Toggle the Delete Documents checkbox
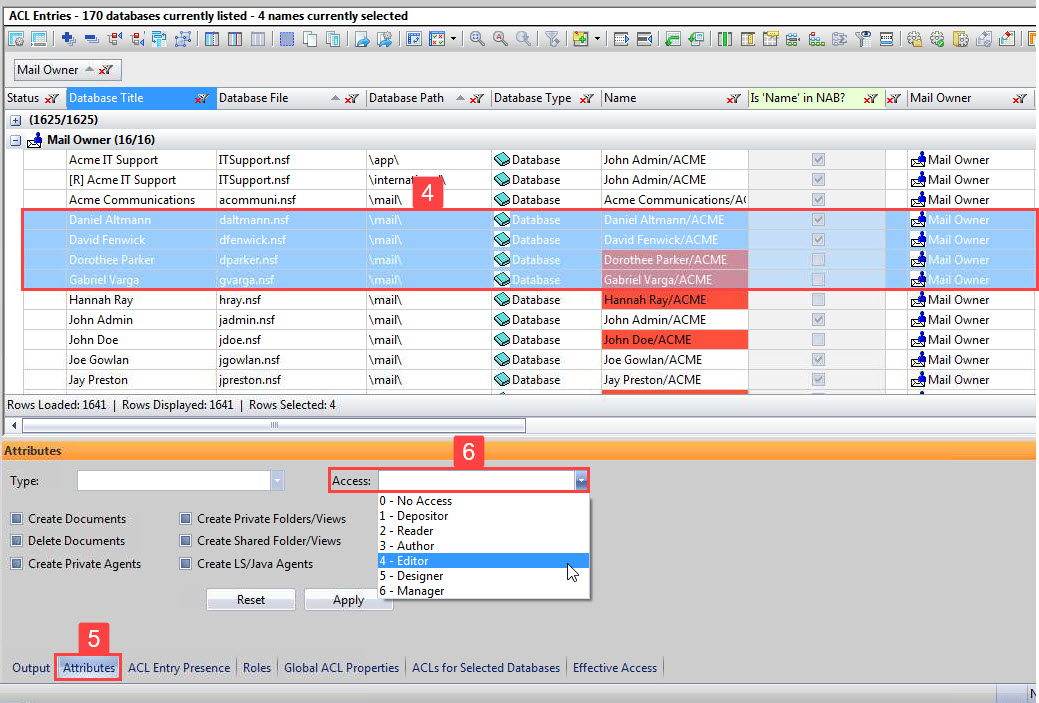 [17, 541]
